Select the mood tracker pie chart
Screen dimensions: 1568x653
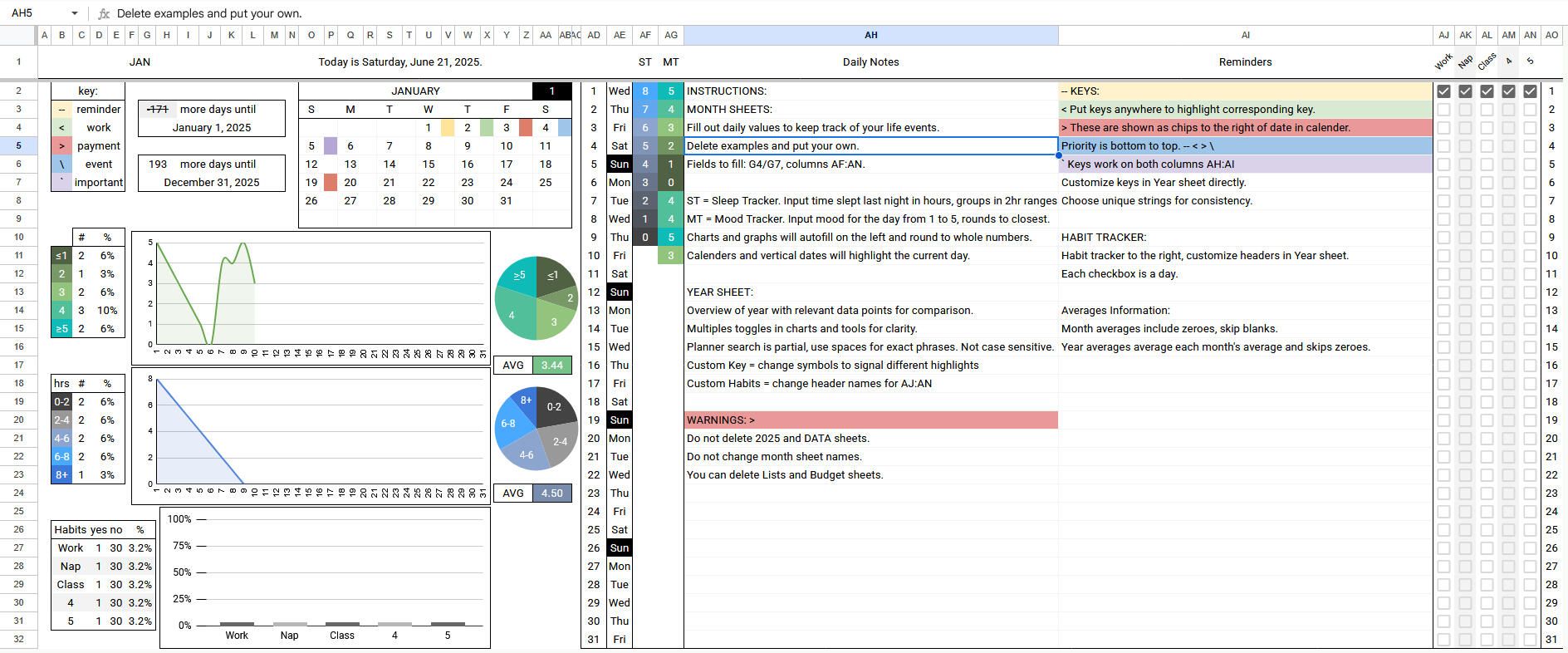536,298
